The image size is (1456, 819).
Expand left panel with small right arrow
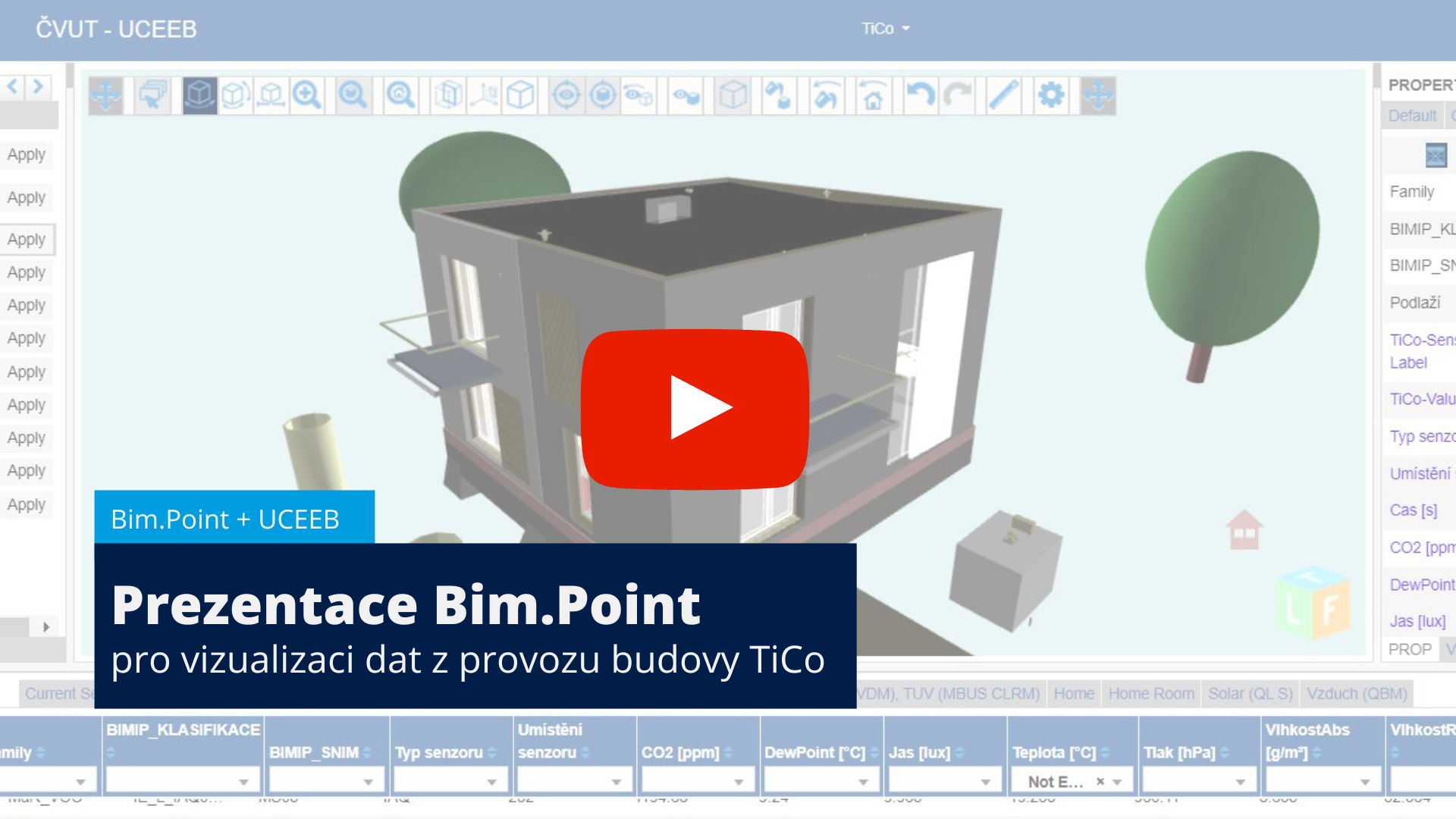tap(46, 627)
